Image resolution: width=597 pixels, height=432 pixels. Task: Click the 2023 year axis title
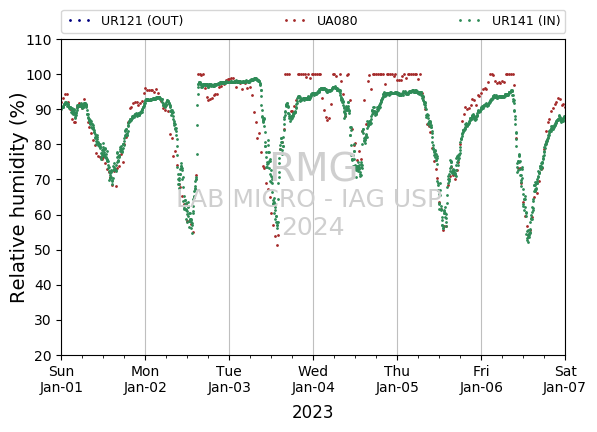tap(313, 412)
